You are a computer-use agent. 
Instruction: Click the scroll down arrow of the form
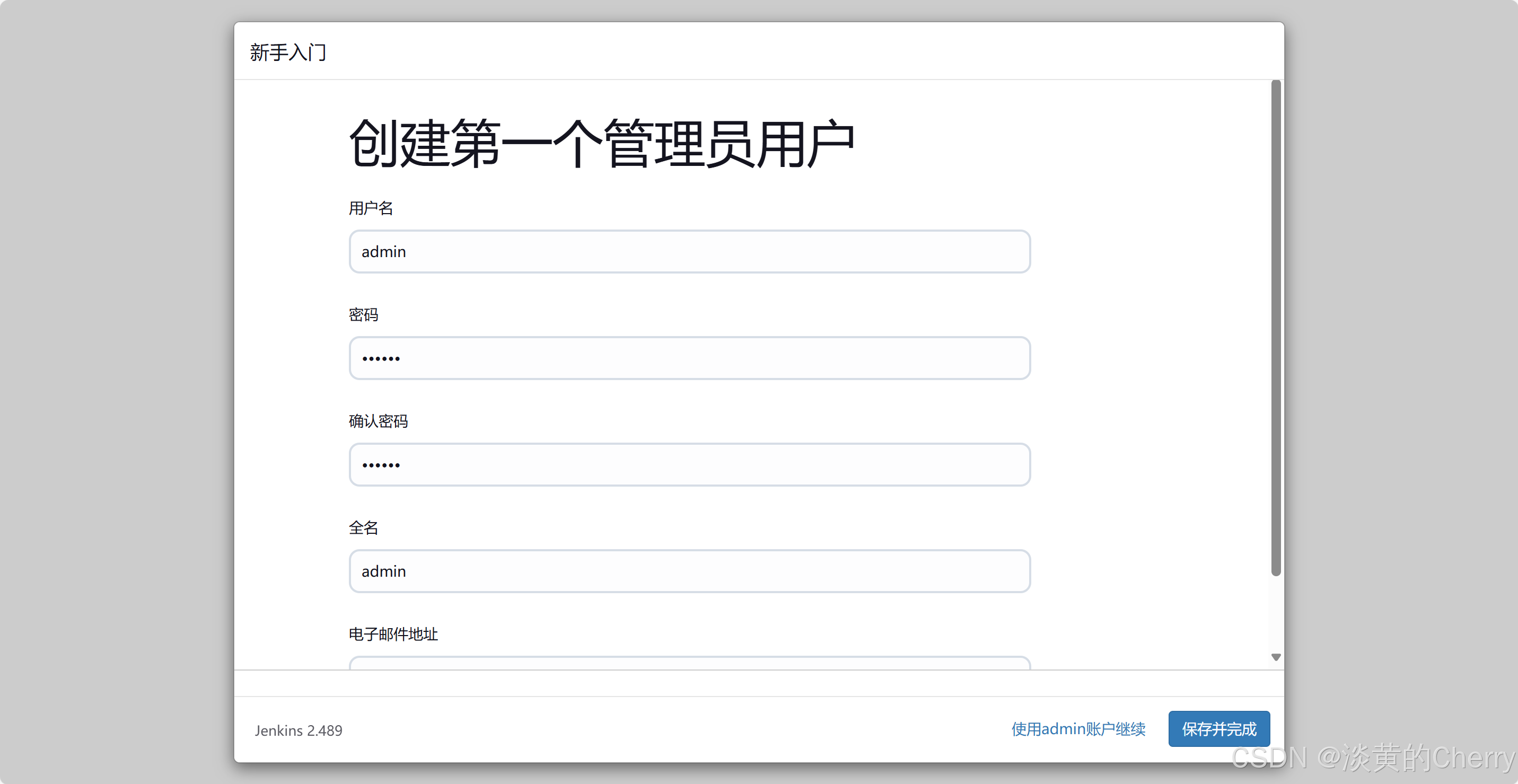[1276, 657]
